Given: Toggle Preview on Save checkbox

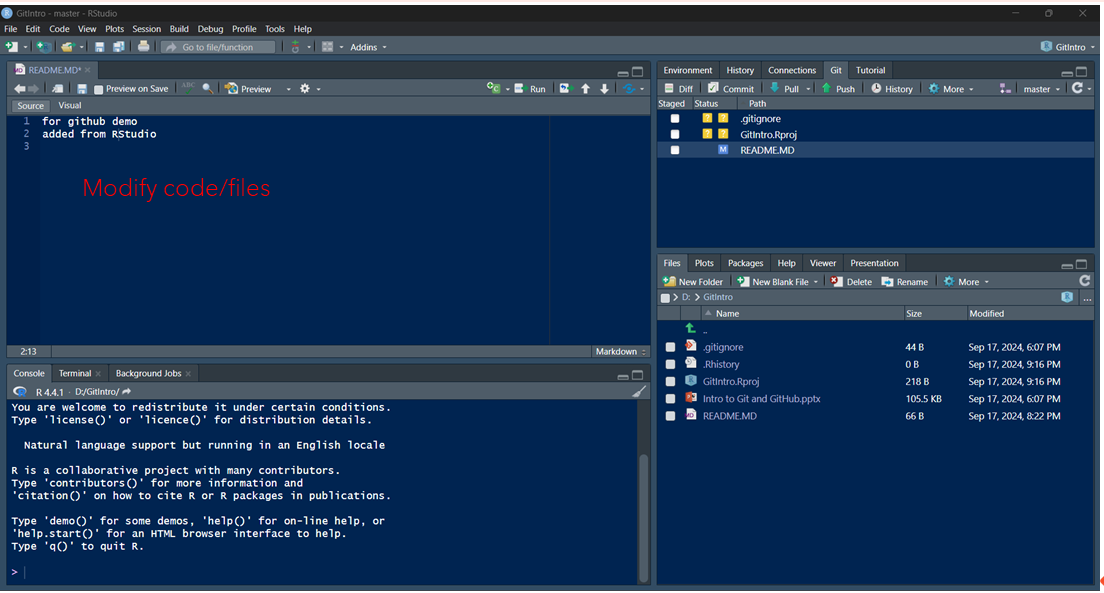Looking at the screenshot, I should (99, 89).
